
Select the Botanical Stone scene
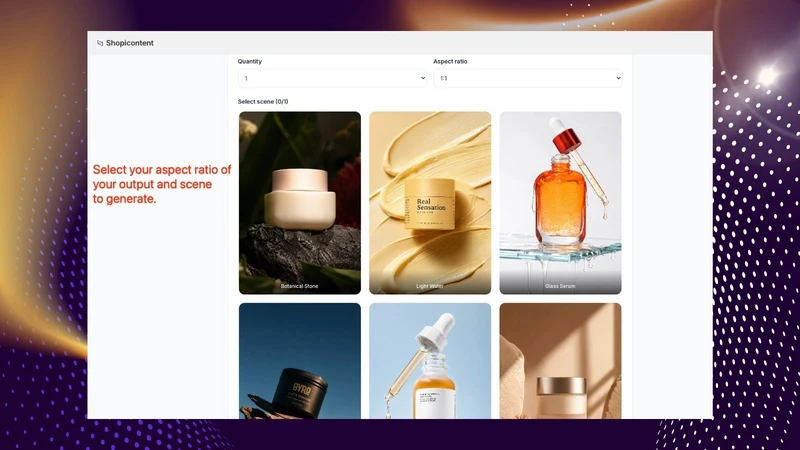point(300,203)
